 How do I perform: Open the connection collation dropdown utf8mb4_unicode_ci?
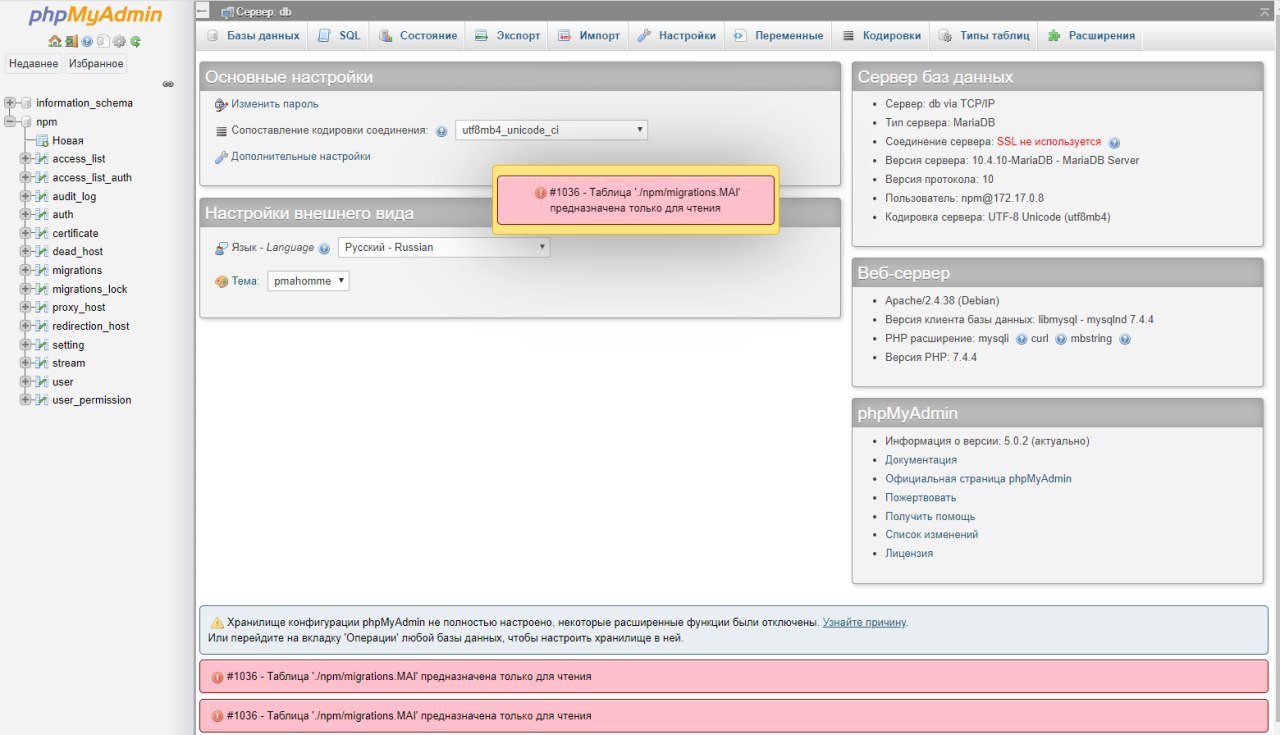[x=551, y=130]
